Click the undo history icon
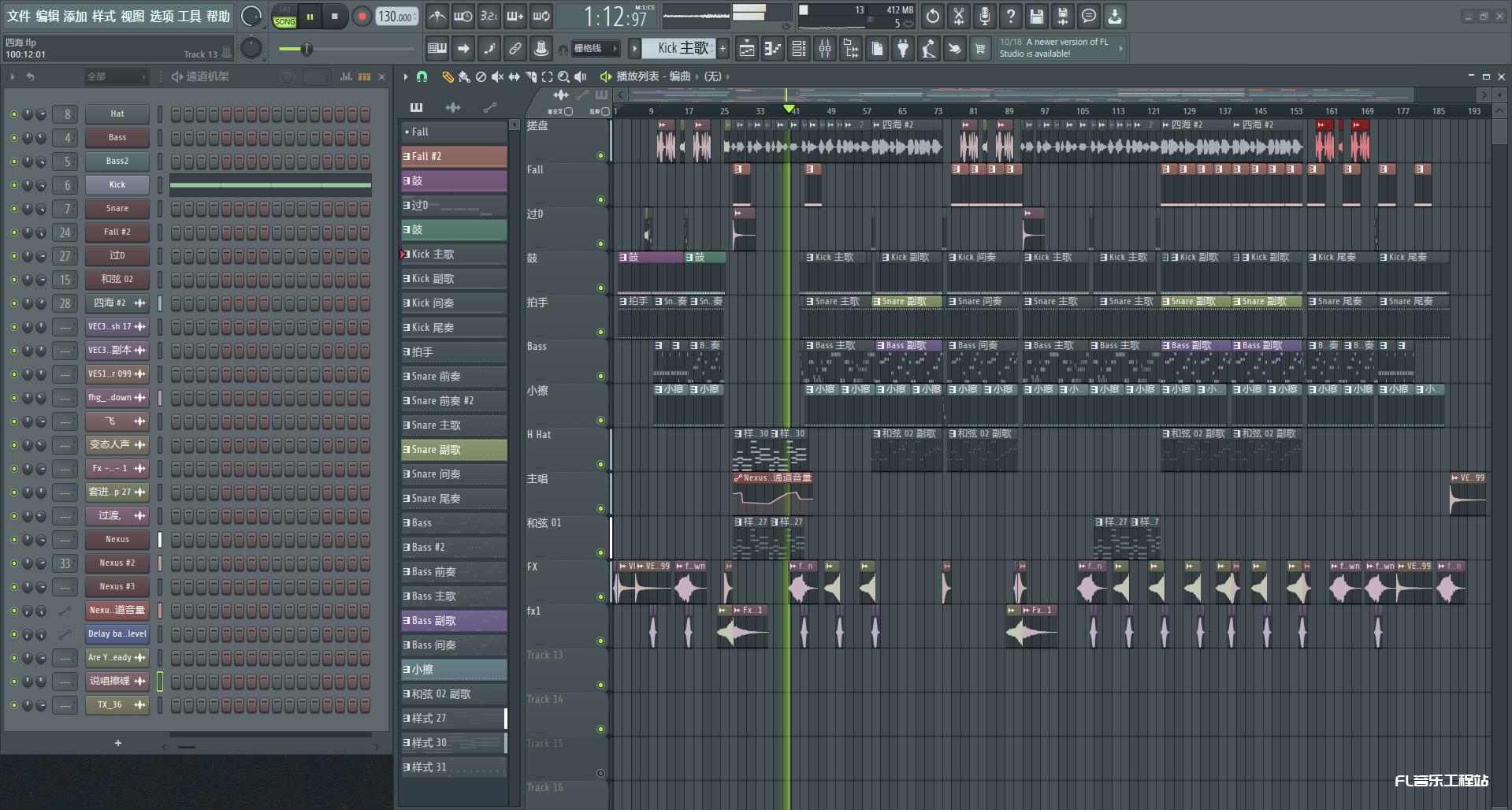The image size is (1512, 810). point(933,16)
